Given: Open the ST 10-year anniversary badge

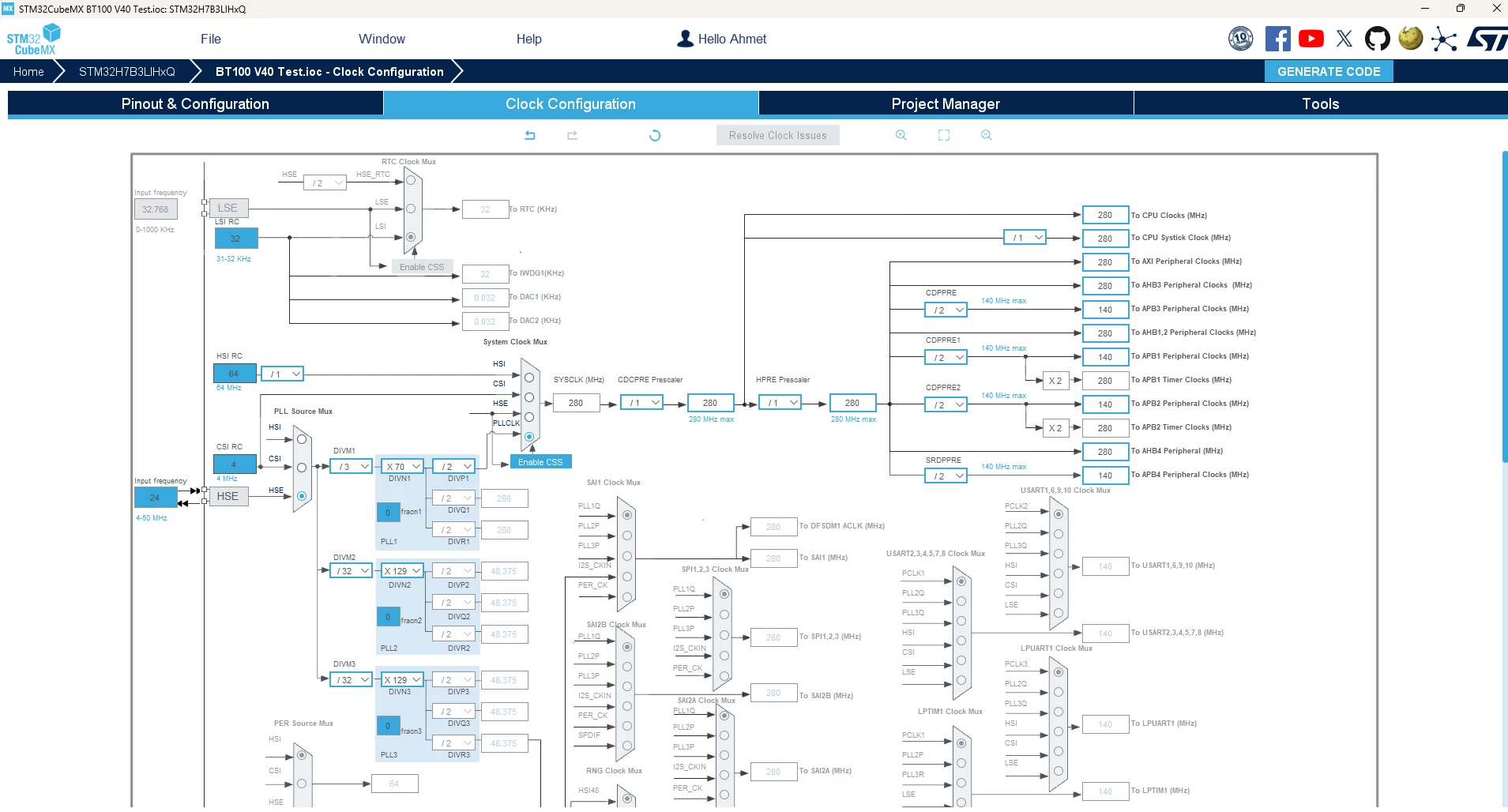Looking at the screenshot, I should click(1241, 39).
